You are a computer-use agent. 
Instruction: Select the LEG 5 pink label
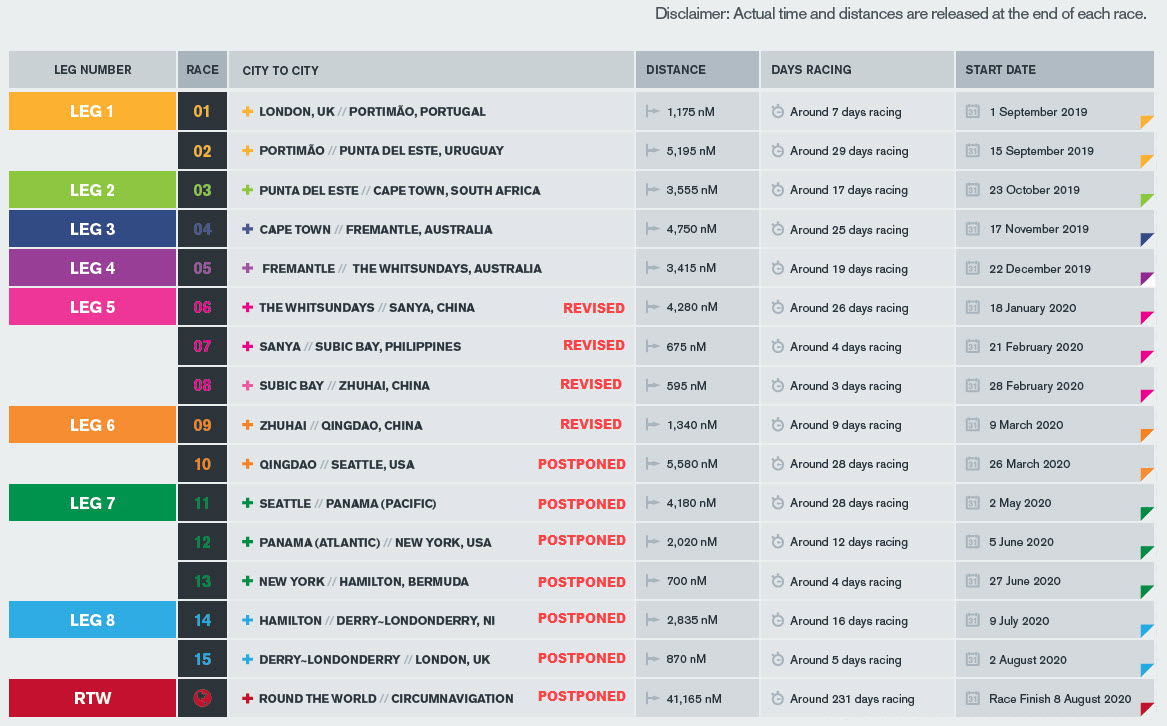tap(92, 307)
